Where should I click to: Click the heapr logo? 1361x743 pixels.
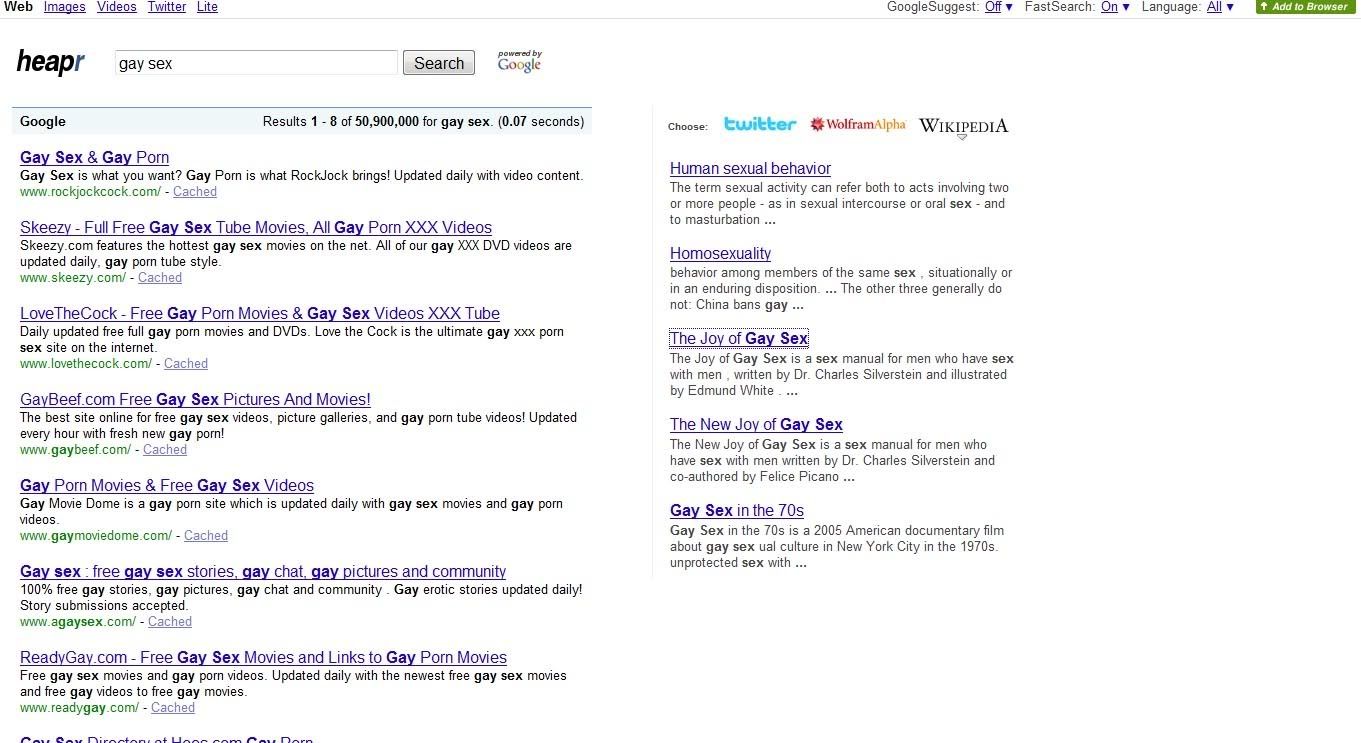click(x=50, y=62)
